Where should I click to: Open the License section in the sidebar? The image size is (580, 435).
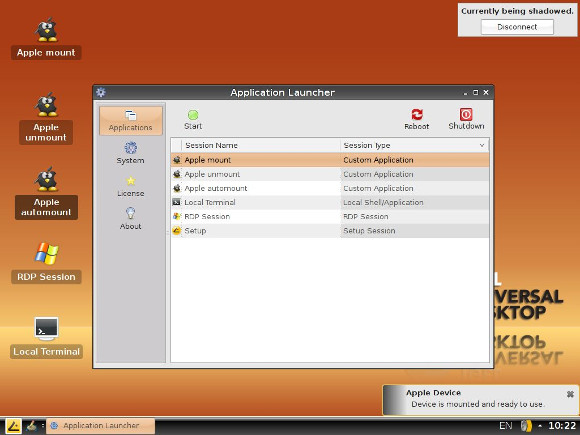coord(131,186)
